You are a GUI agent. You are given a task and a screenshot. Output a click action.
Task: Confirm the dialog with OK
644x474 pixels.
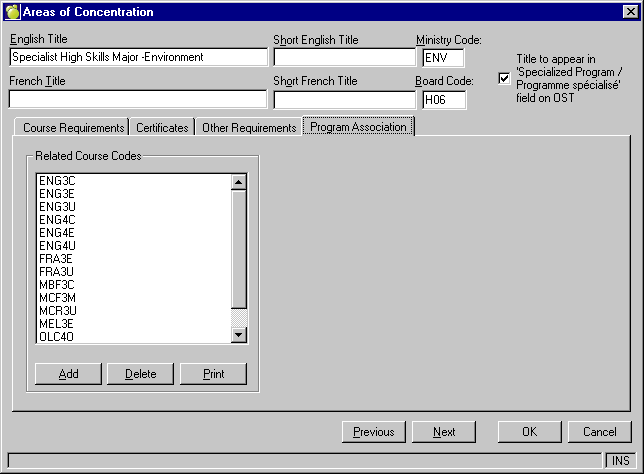[x=529, y=432]
